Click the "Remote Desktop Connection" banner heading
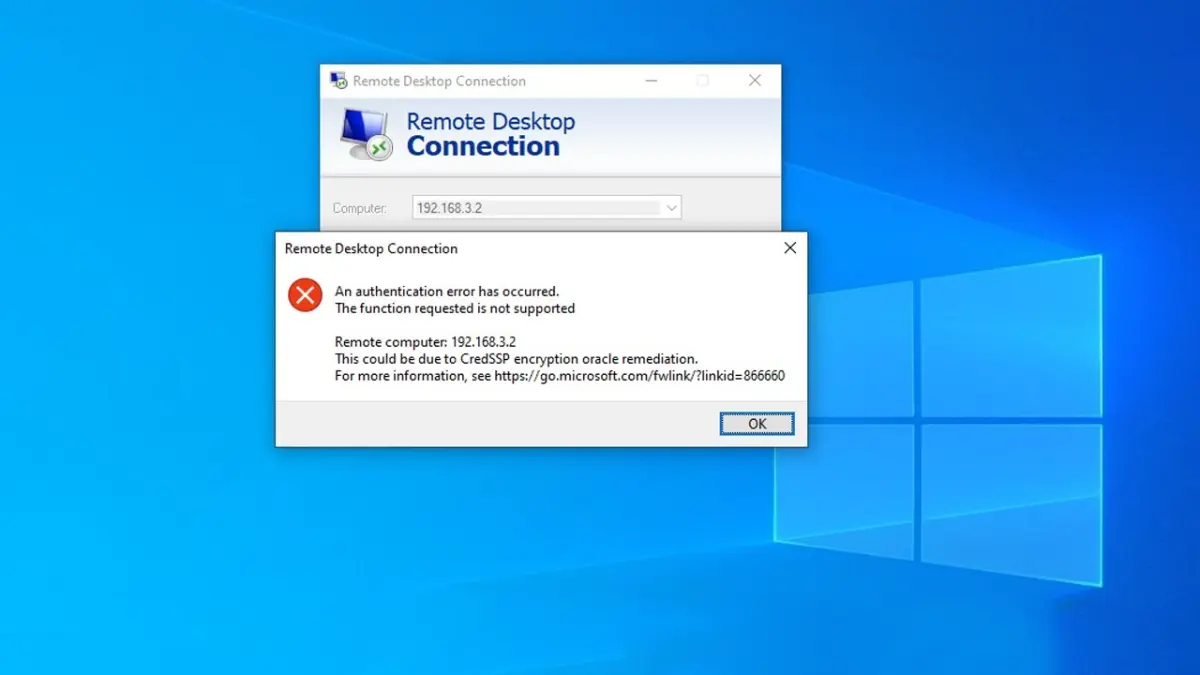The width and height of the screenshot is (1200, 675). tap(490, 134)
